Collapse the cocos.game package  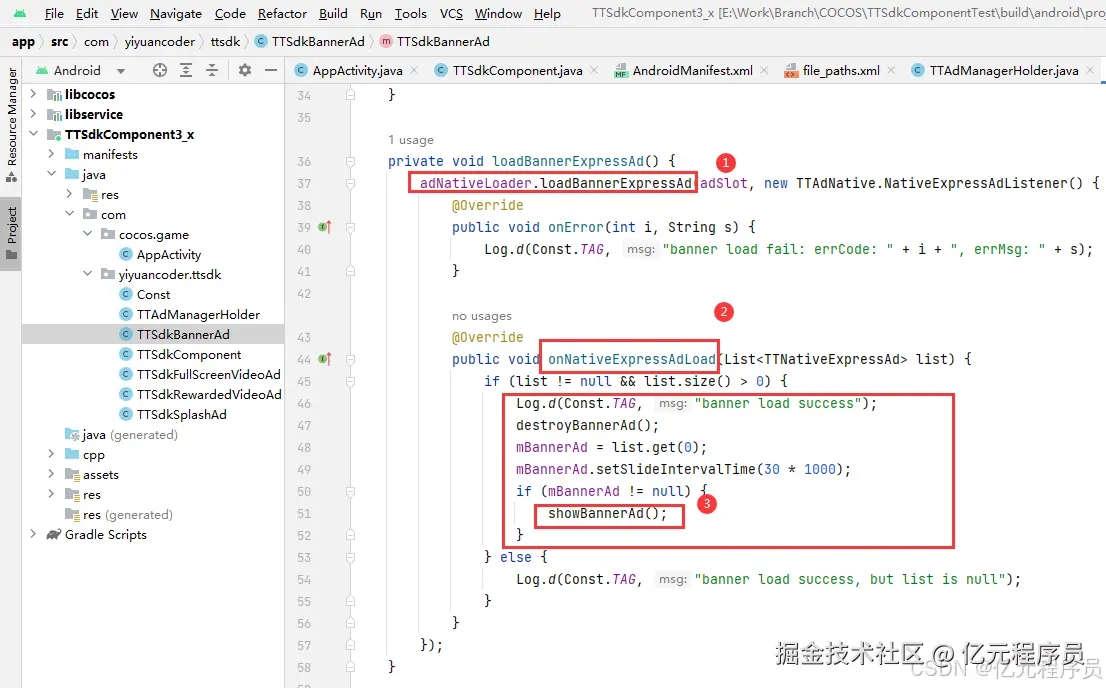point(87,234)
